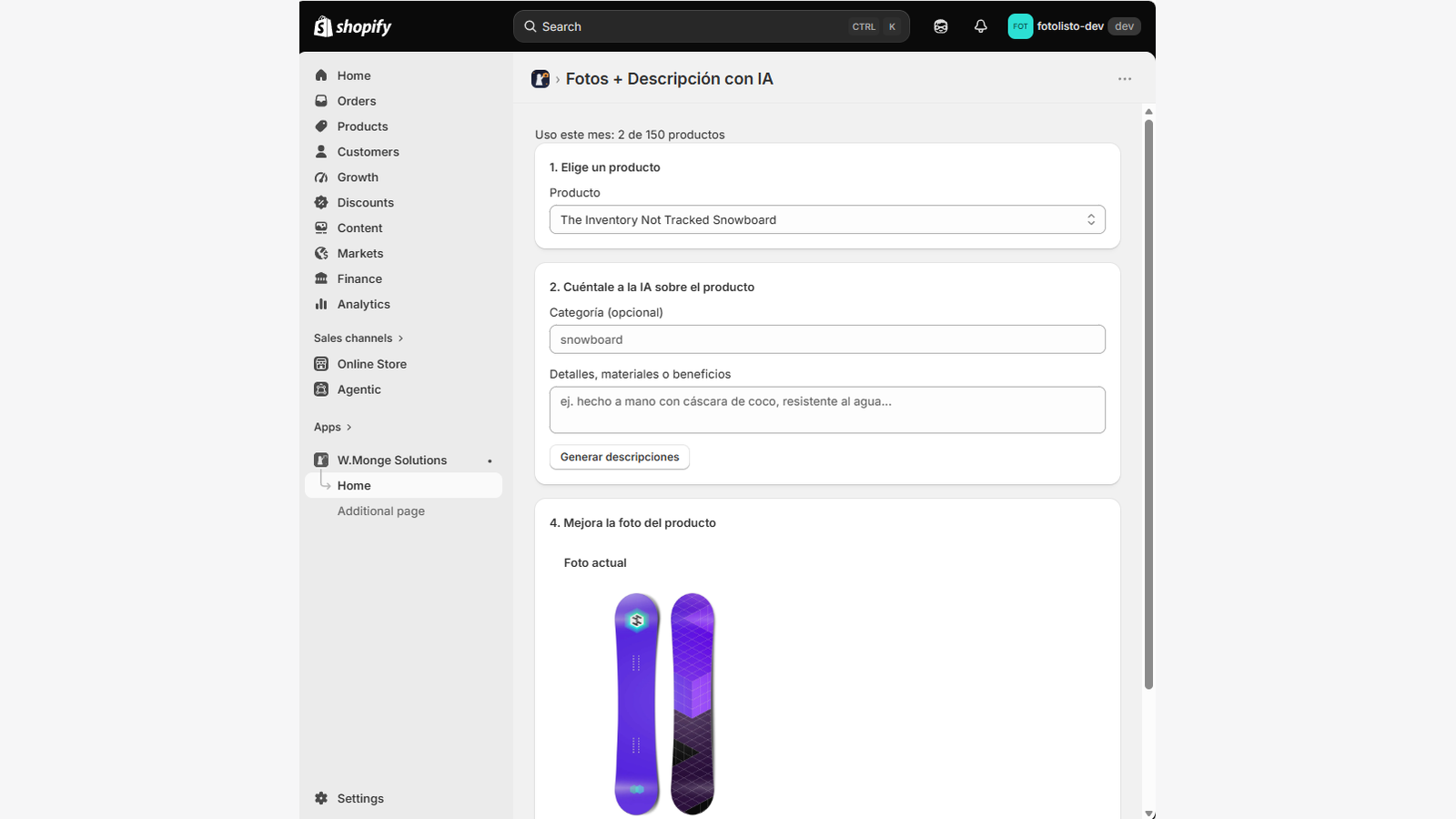Open the three-dot page menu
This screenshot has height=819, width=1456.
pos(1125,79)
